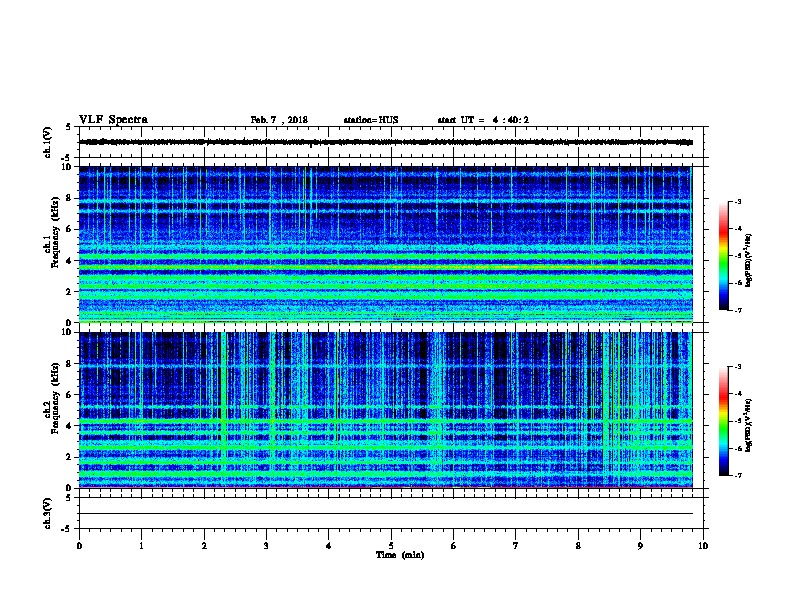This screenshot has width=792, height=612.
Task: Click the ch.1 voltage waveform trace
Action: pos(386,142)
